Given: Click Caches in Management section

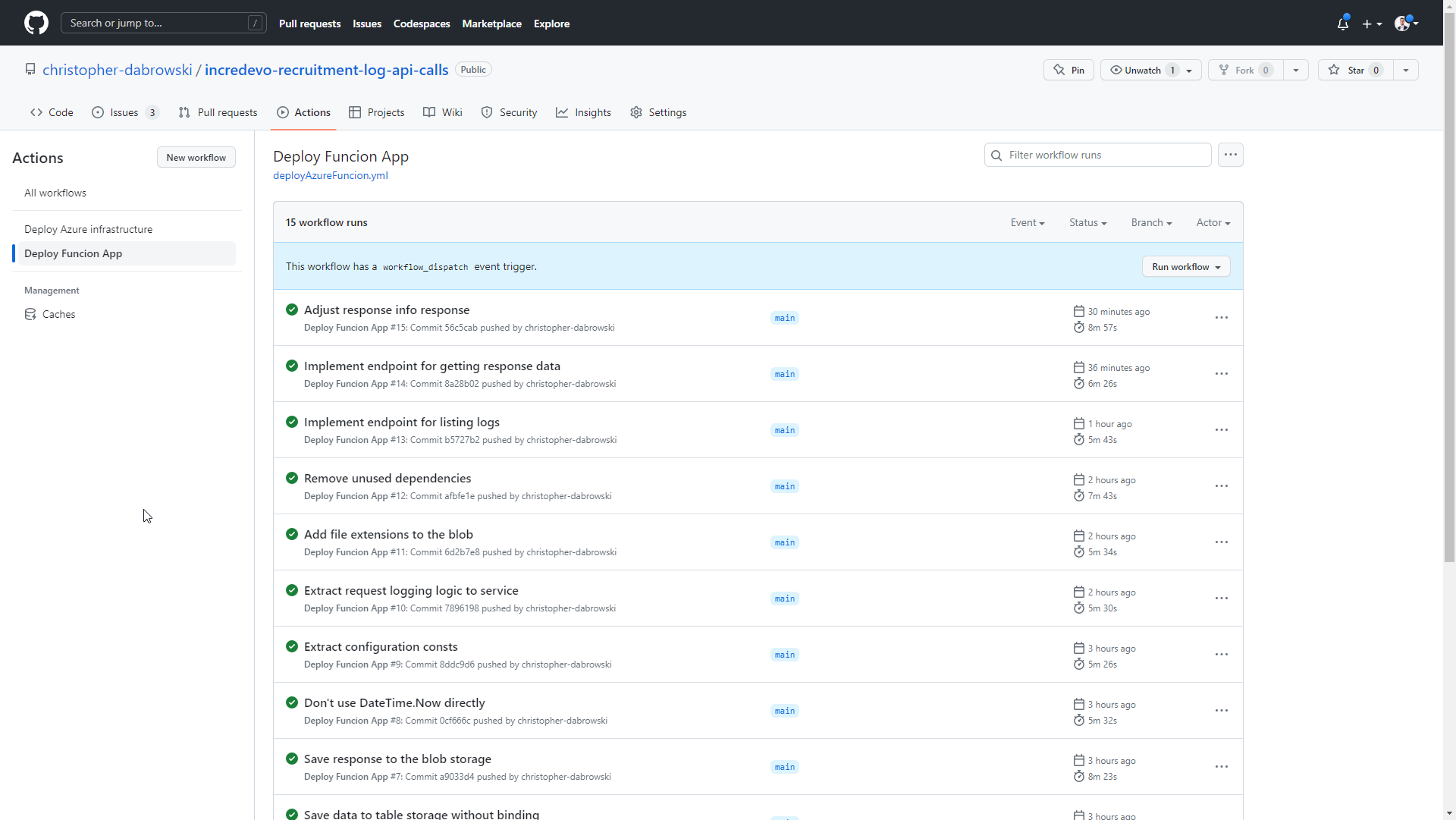Looking at the screenshot, I should tap(58, 314).
